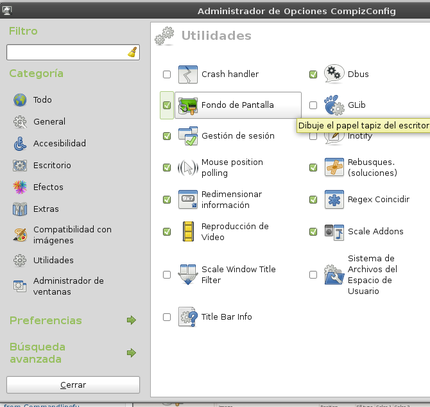Click the Extras category icon
This screenshot has width=430, height=407.
(x=20, y=209)
